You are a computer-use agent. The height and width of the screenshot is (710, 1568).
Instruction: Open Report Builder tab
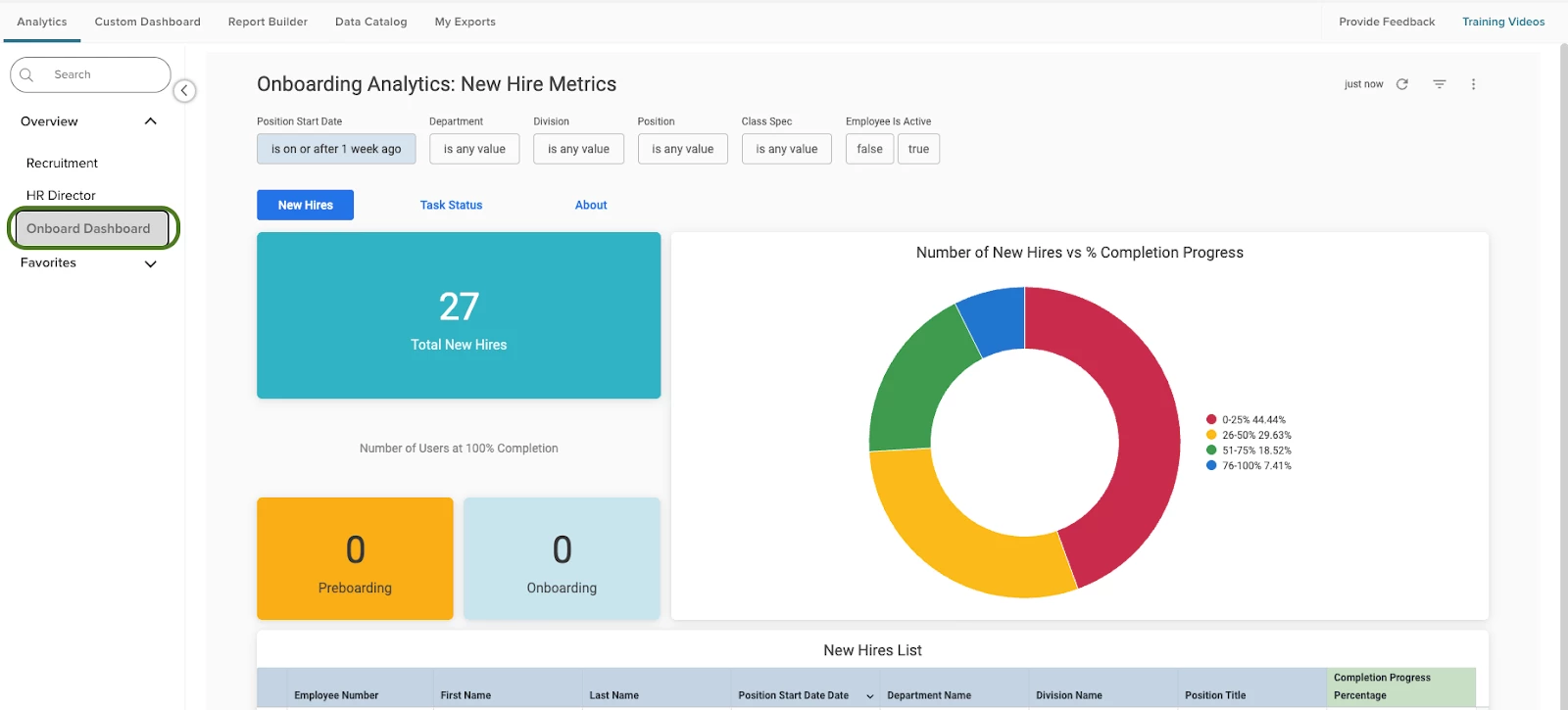coord(268,22)
